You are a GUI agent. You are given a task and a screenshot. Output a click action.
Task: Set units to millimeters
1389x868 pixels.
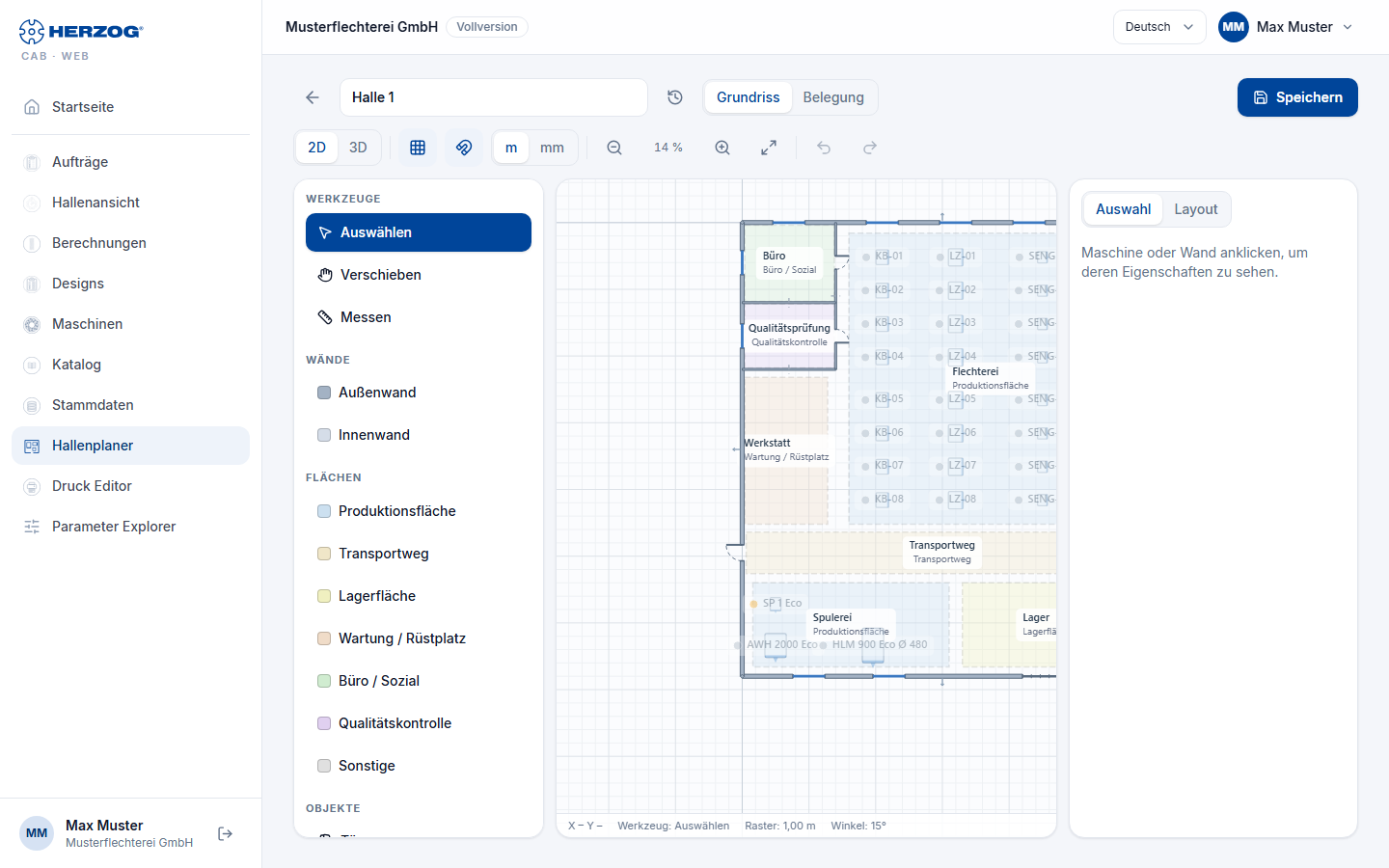[x=552, y=148]
